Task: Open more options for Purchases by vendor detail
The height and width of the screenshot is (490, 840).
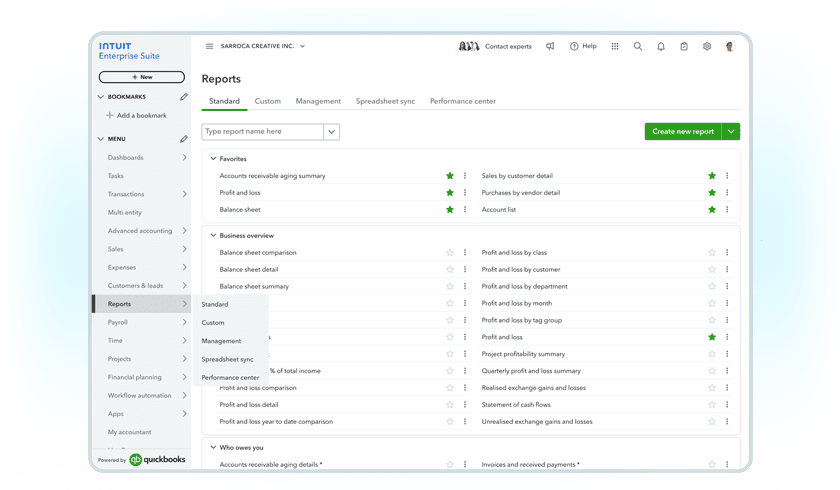Action: 727,192
